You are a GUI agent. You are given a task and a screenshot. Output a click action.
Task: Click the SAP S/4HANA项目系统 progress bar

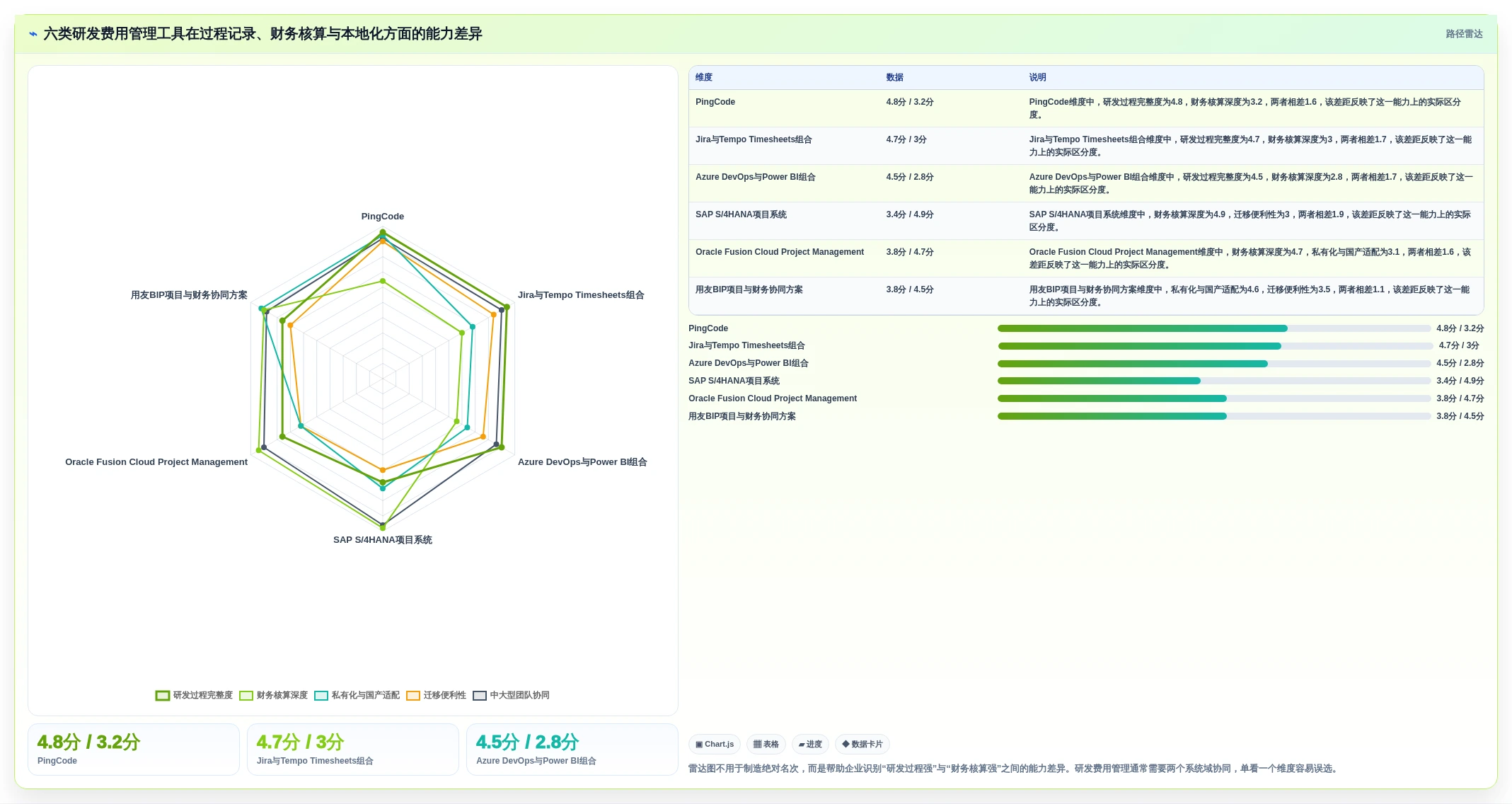1214,381
